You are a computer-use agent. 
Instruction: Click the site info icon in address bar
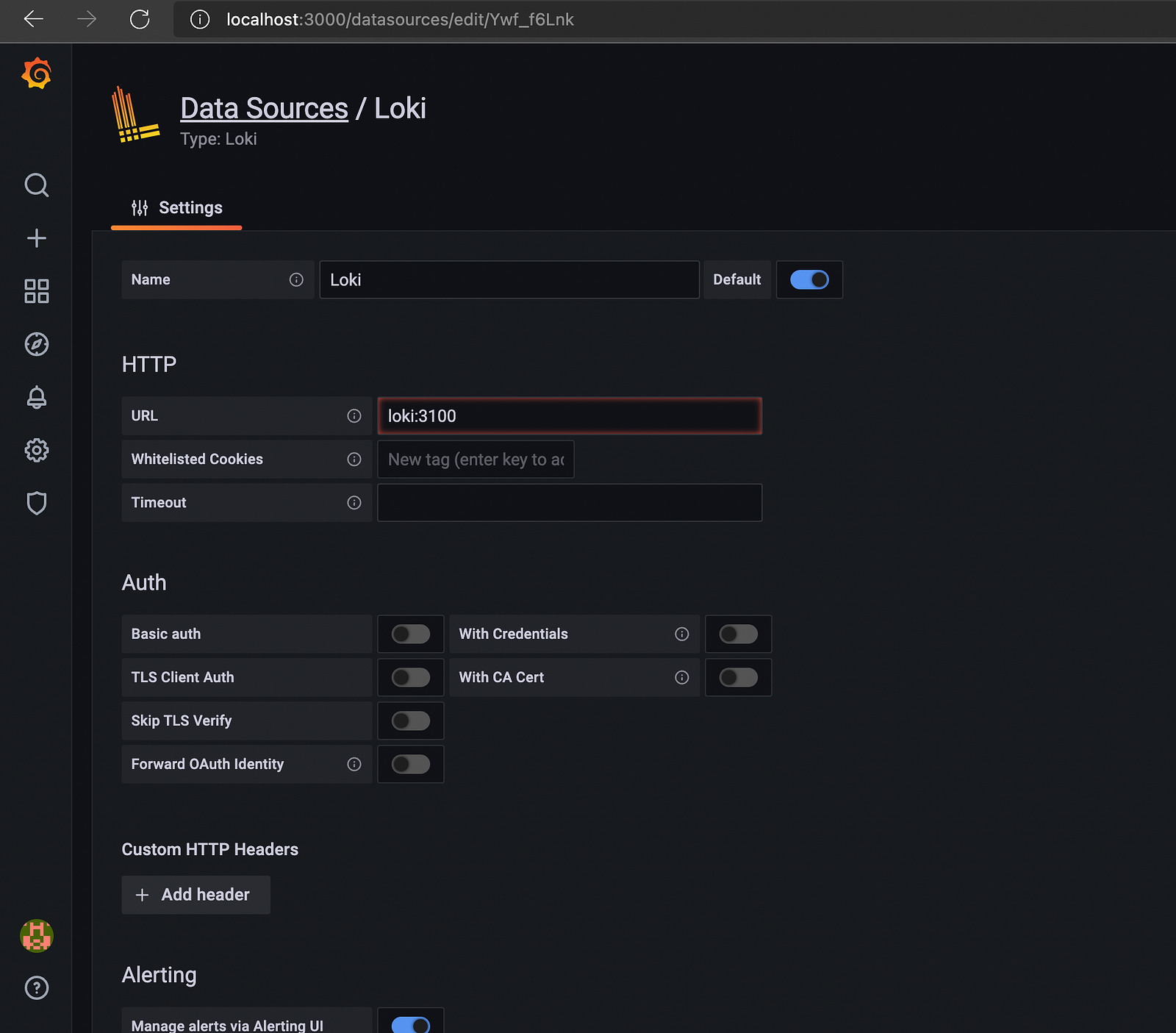click(x=200, y=19)
